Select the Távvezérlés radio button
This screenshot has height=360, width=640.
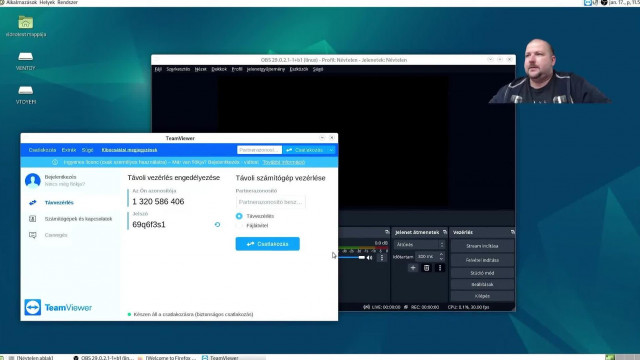pos(239,216)
